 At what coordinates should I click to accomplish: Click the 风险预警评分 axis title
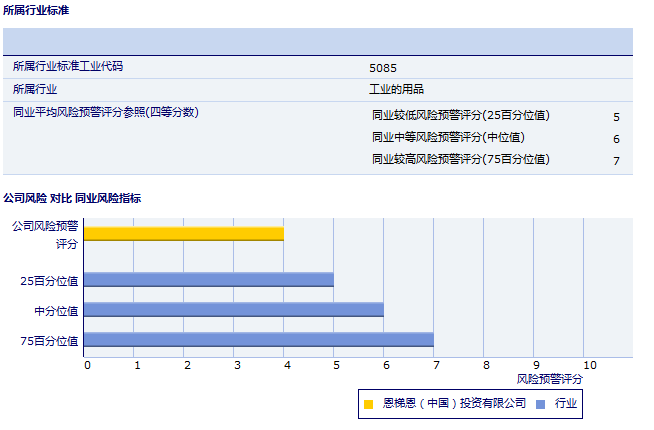pos(549,379)
